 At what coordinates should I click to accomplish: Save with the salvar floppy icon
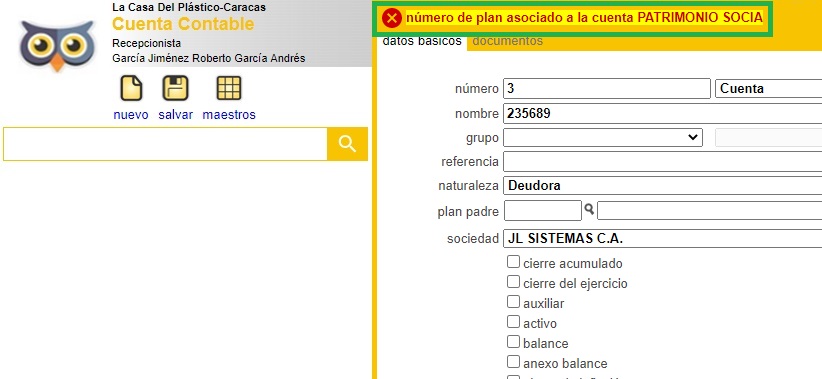coord(175,88)
